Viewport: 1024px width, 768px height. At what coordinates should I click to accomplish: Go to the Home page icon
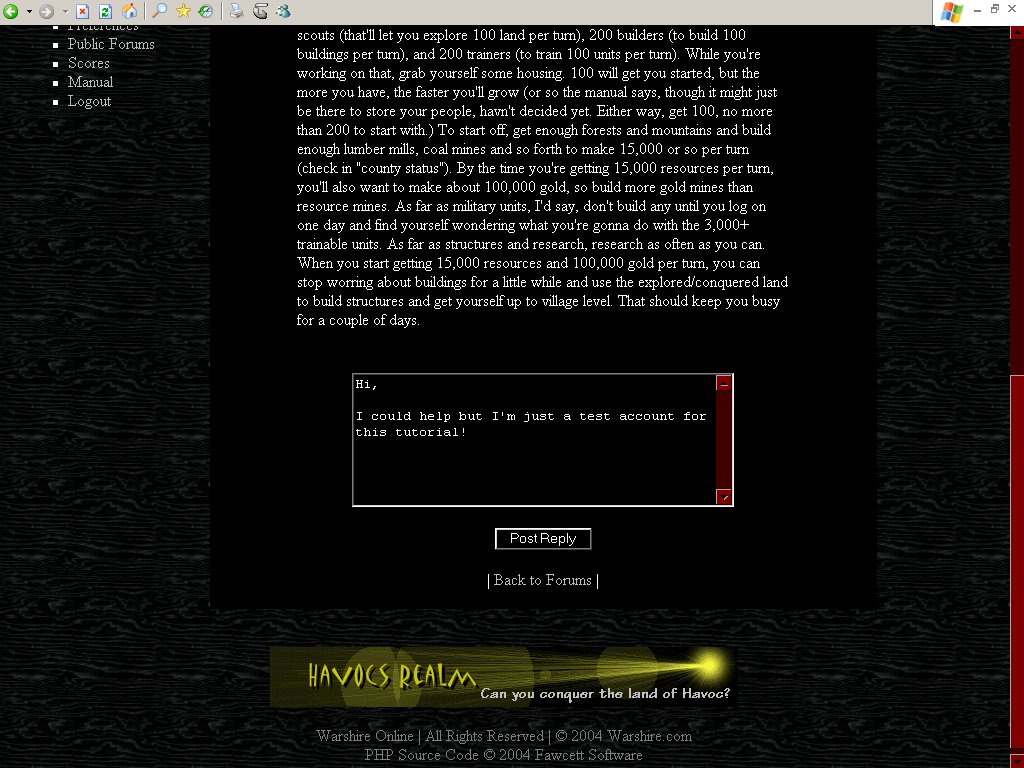(129, 11)
